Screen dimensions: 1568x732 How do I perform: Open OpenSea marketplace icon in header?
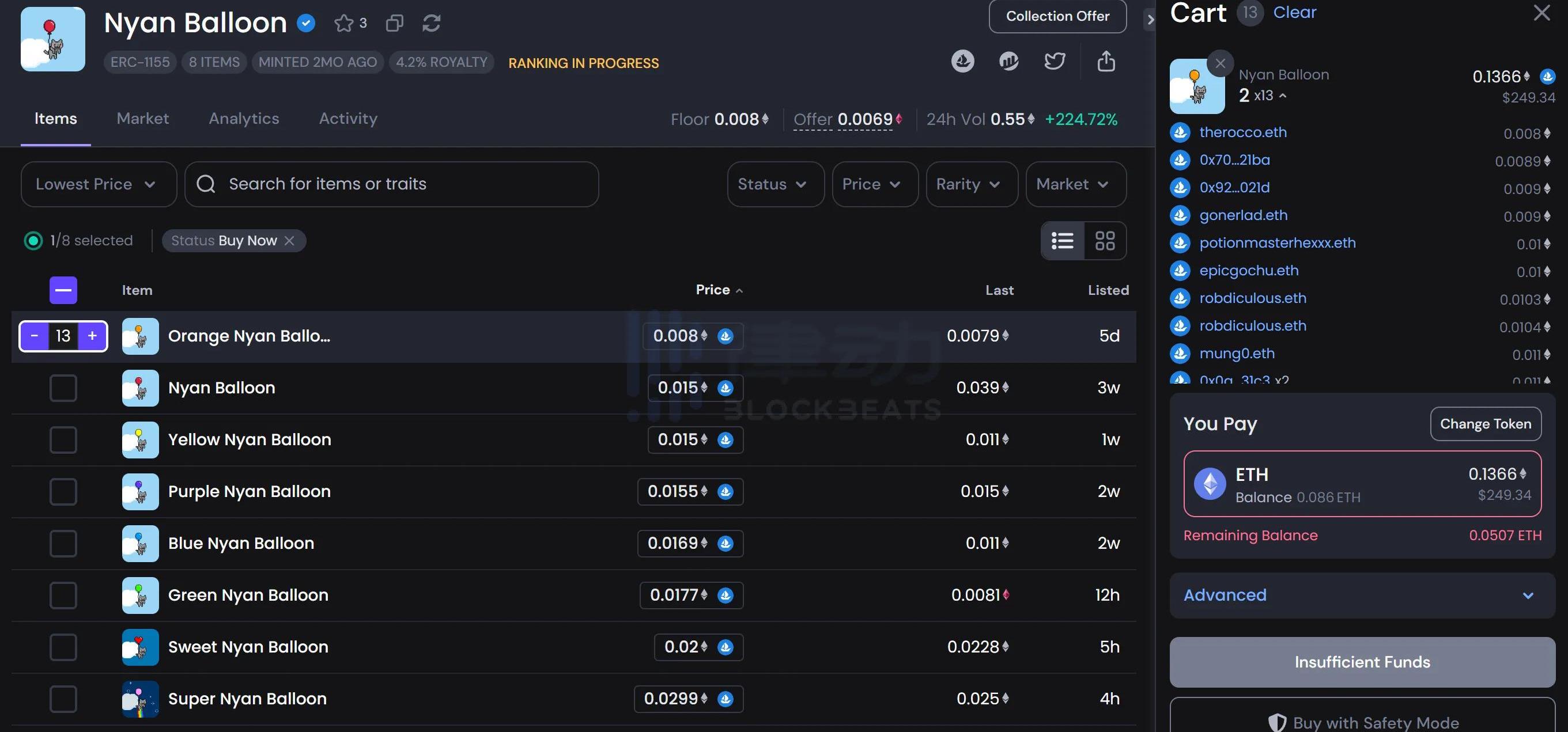coord(962,61)
